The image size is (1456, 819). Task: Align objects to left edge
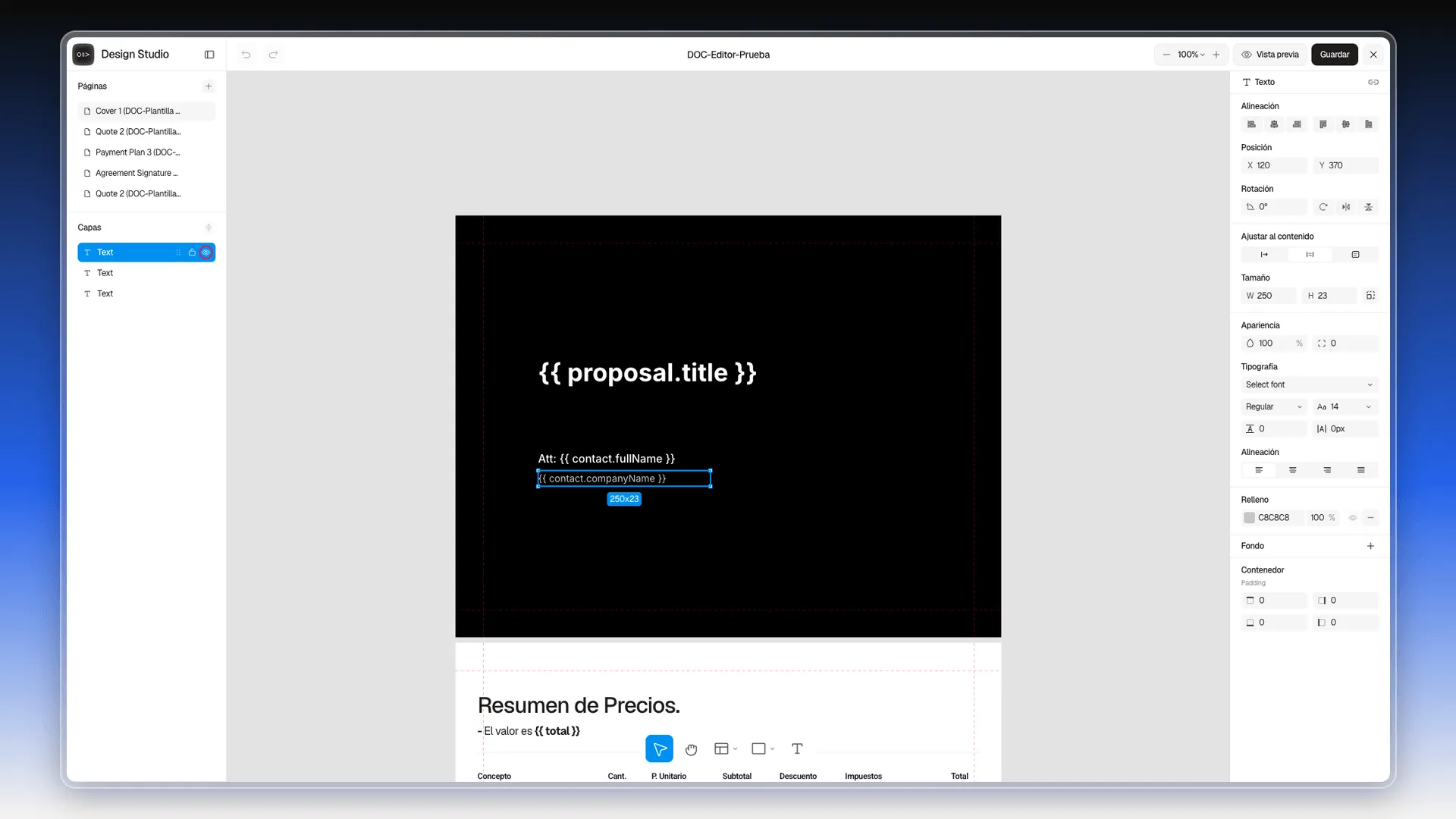(x=1252, y=124)
